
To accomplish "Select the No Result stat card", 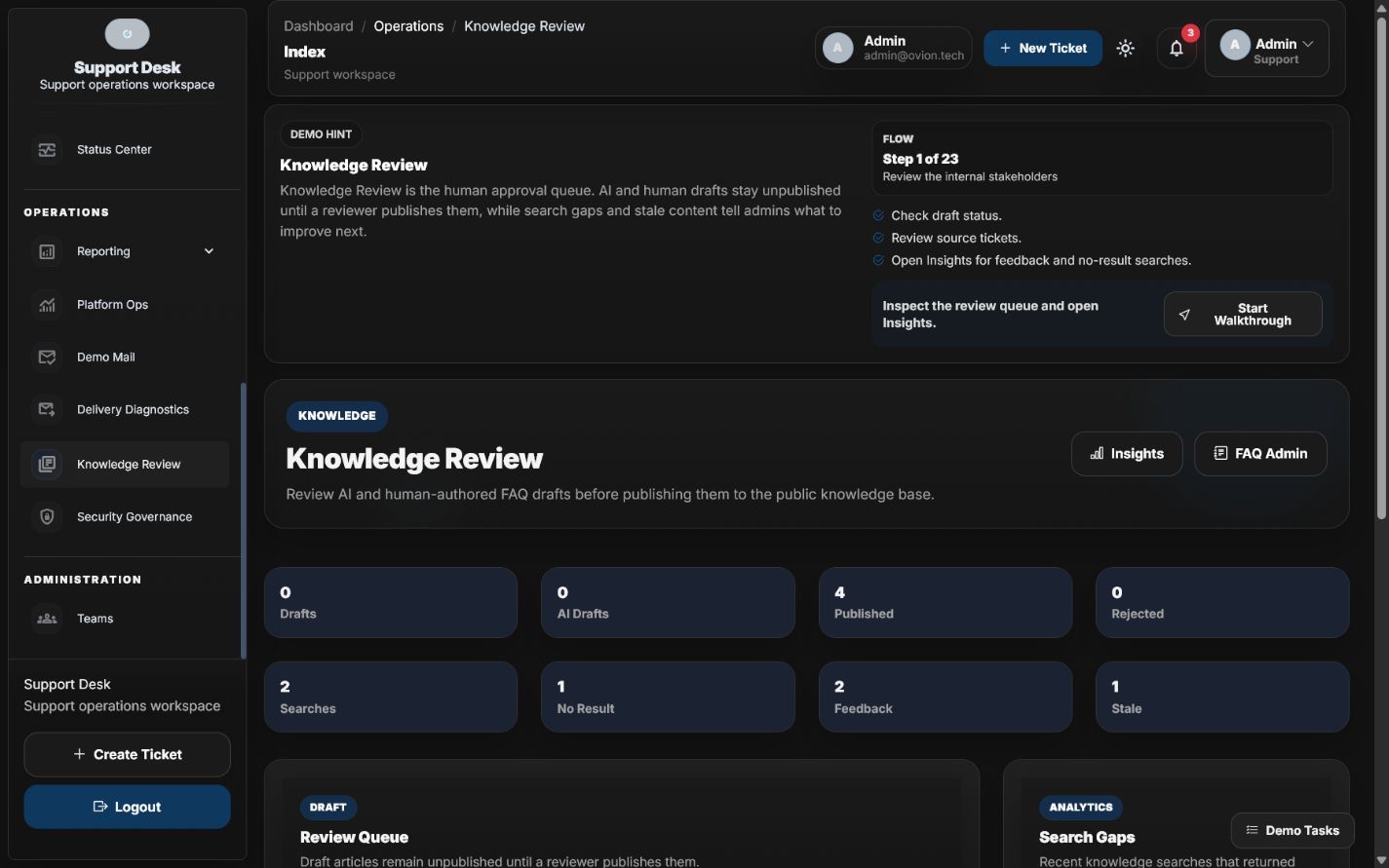I will pyautogui.click(x=668, y=698).
